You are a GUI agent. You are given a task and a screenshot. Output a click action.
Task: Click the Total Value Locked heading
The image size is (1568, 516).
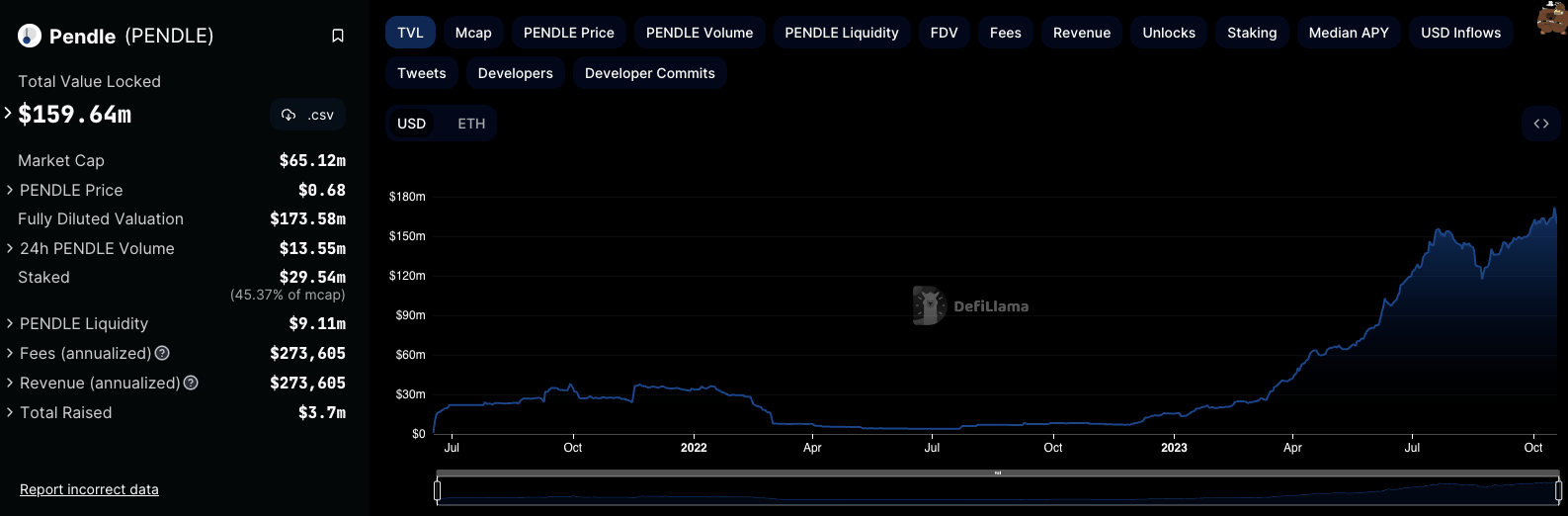89,81
